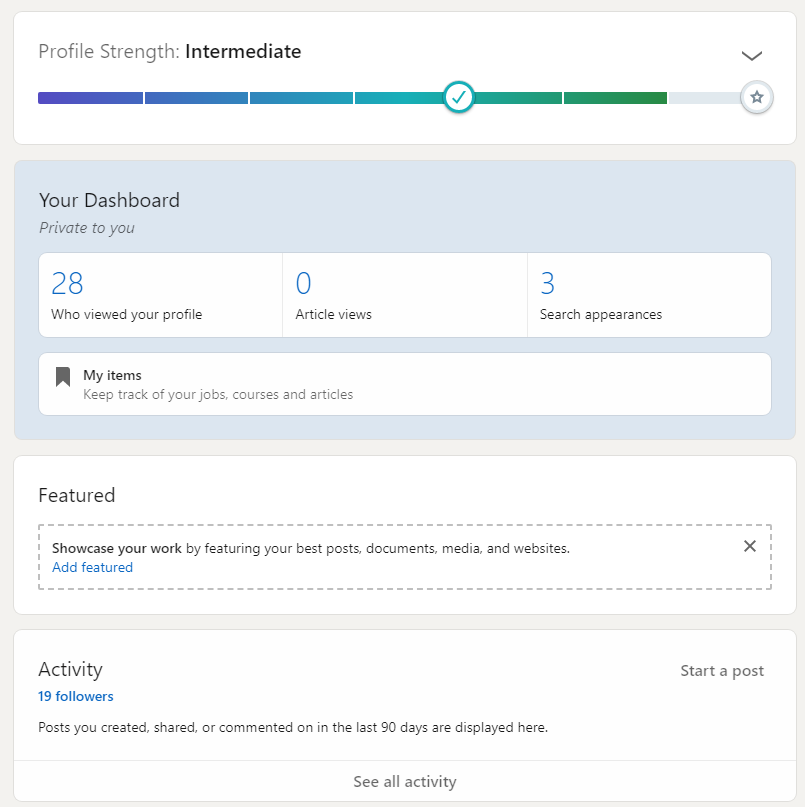Switch focus to the Featured section
This screenshot has height=807, width=805.
[76, 495]
